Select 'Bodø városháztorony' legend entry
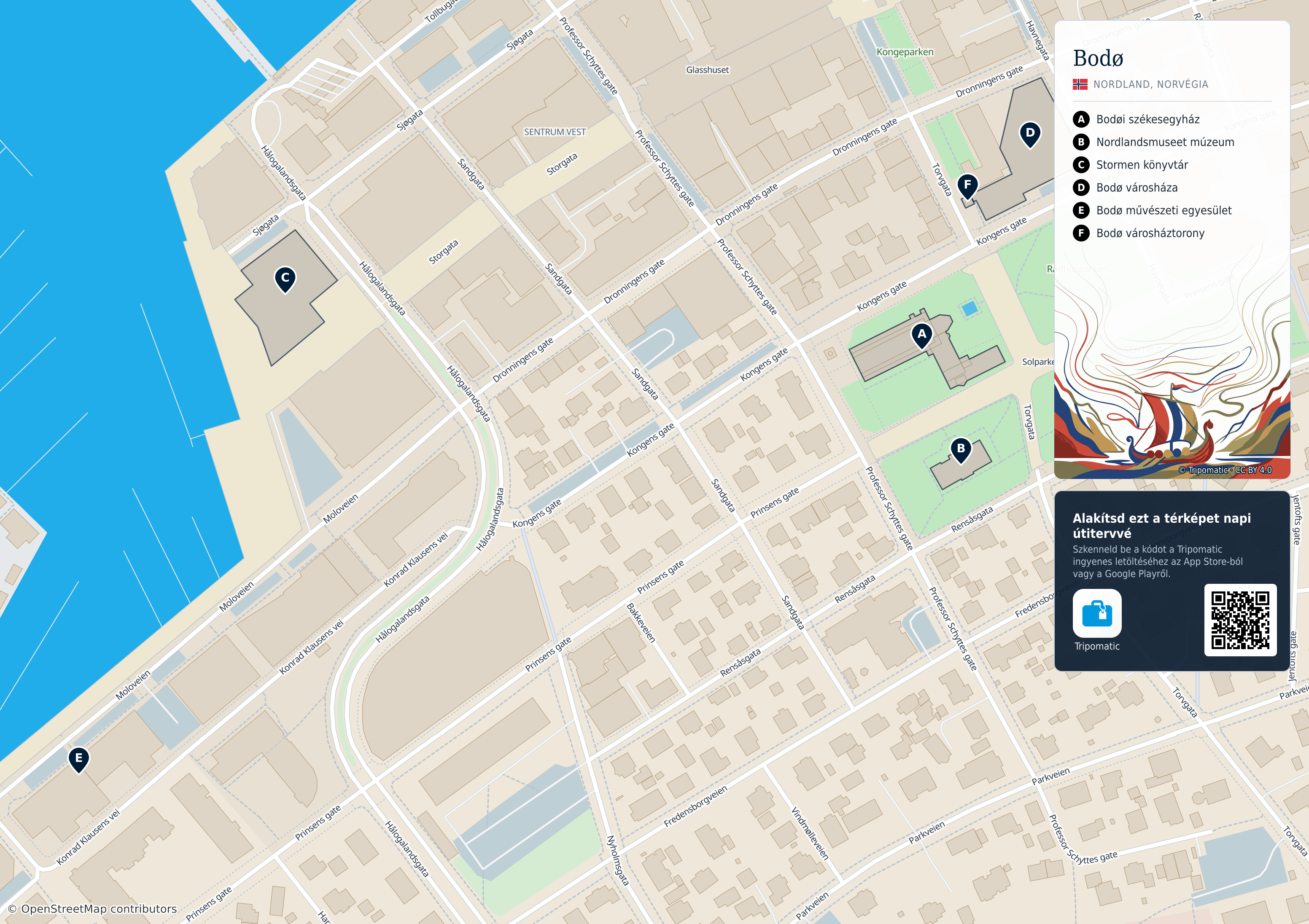Image resolution: width=1309 pixels, height=924 pixels. click(1150, 234)
